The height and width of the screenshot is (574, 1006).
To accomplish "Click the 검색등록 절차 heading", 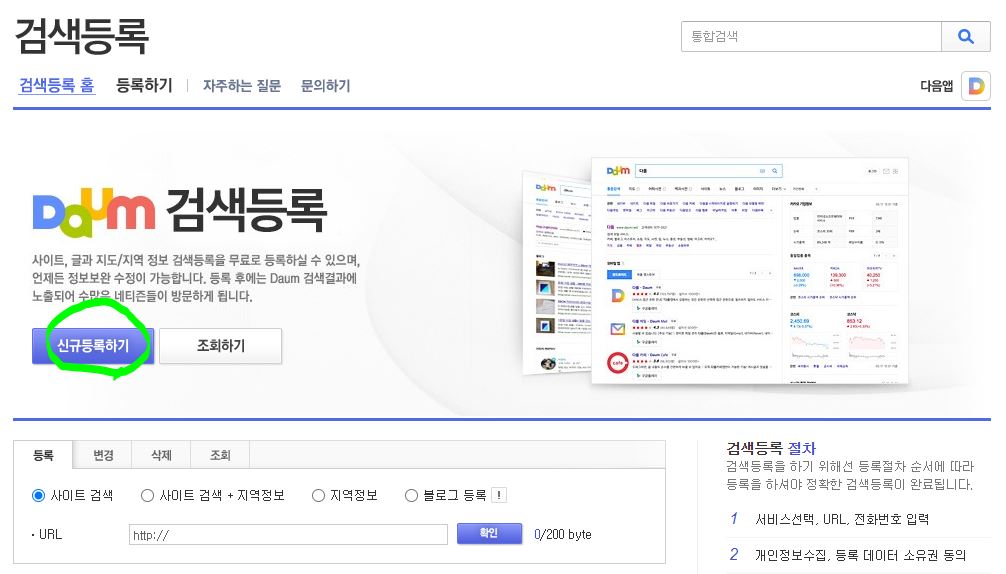I will pos(771,448).
